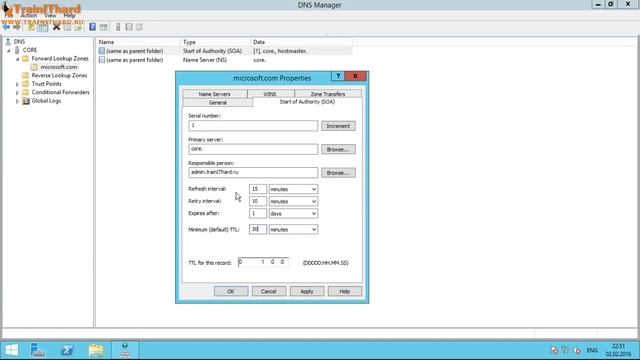Open the Help menu
Screen dimensions: 640x360
[69, 15]
